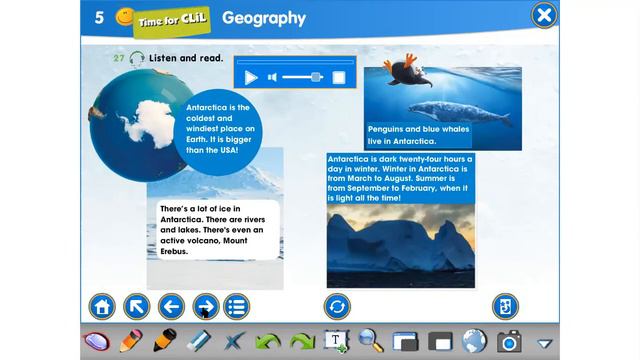The height and width of the screenshot is (360, 640).
Task: Select the eraser tool
Action: pos(199,341)
